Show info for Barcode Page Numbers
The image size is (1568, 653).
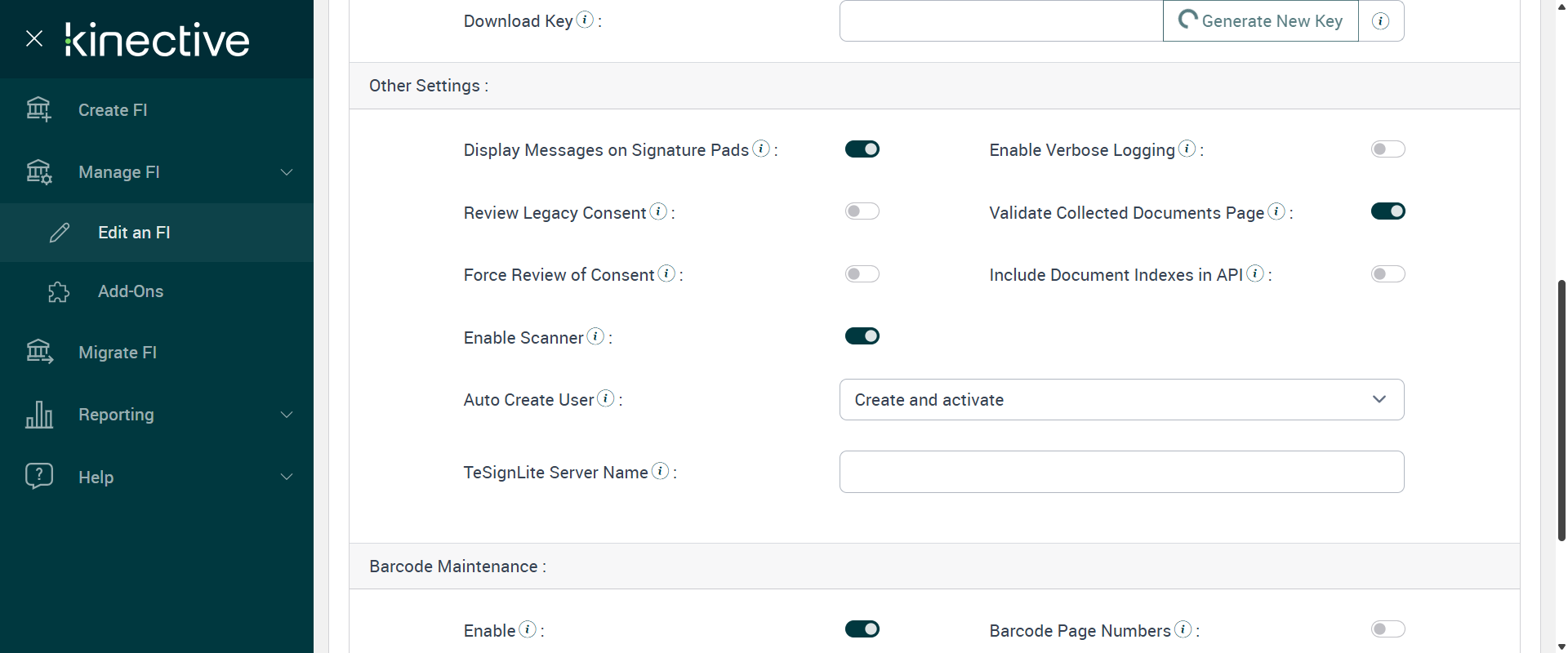1183,629
